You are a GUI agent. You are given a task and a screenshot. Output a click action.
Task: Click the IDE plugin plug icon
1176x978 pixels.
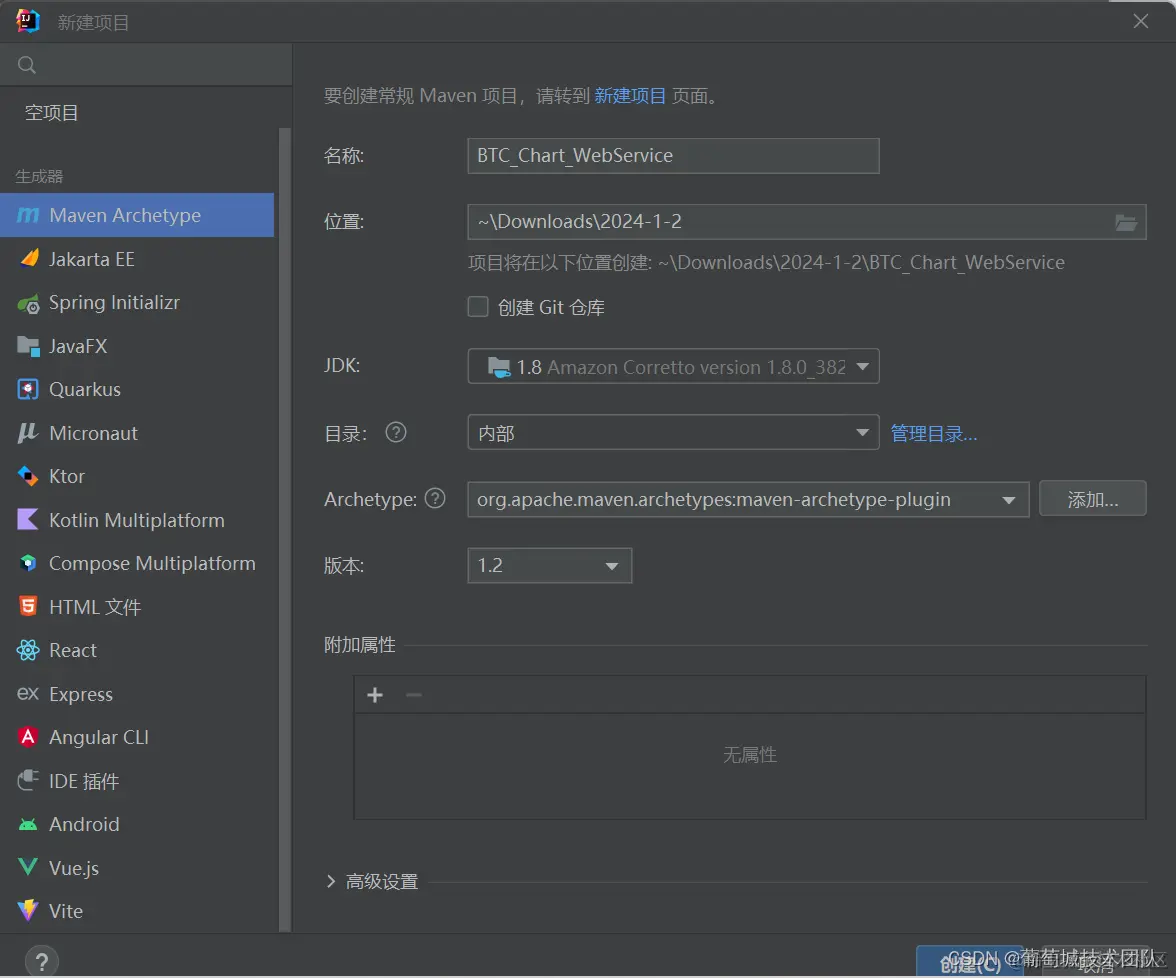(28, 781)
